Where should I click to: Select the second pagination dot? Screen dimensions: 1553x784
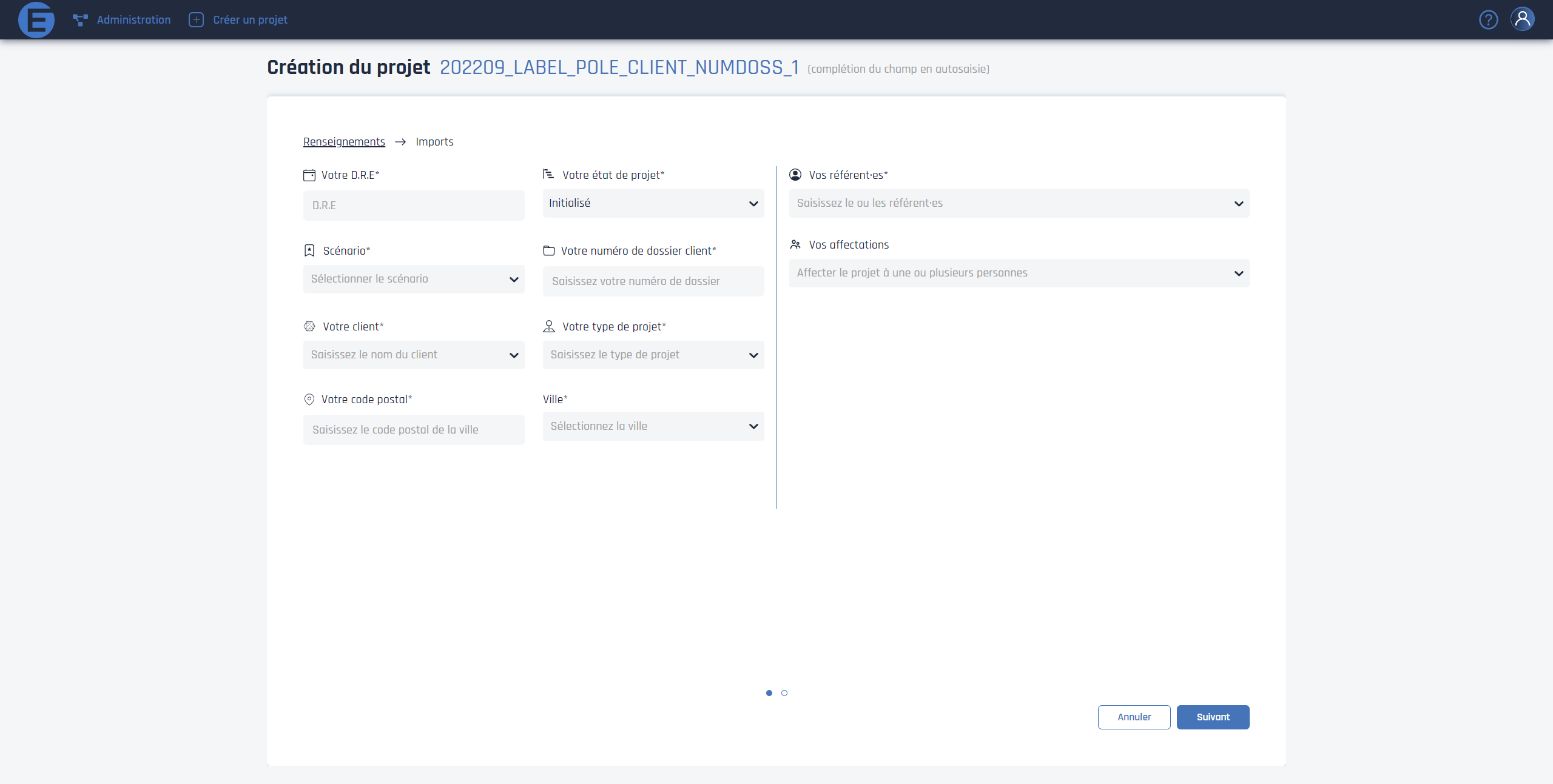tap(784, 693)
